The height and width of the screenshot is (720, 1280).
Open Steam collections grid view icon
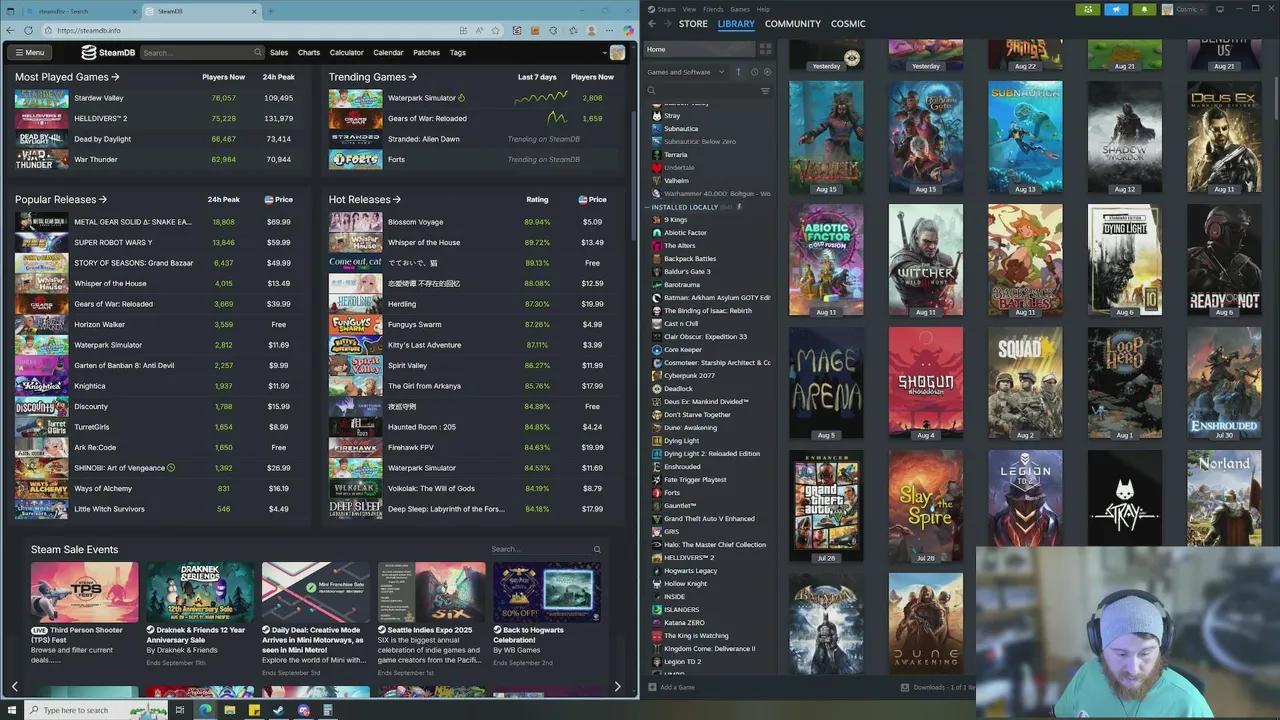pyautogui.click(x=766, y=49)
